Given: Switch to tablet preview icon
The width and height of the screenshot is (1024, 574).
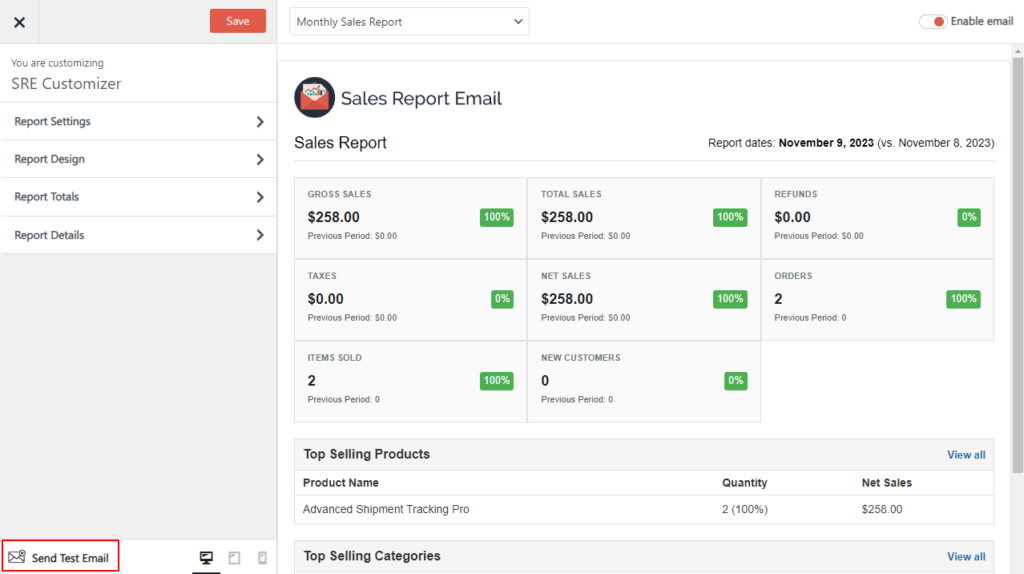Looking at the screenshot, I should pyautogui.click(x=235, y=558).
